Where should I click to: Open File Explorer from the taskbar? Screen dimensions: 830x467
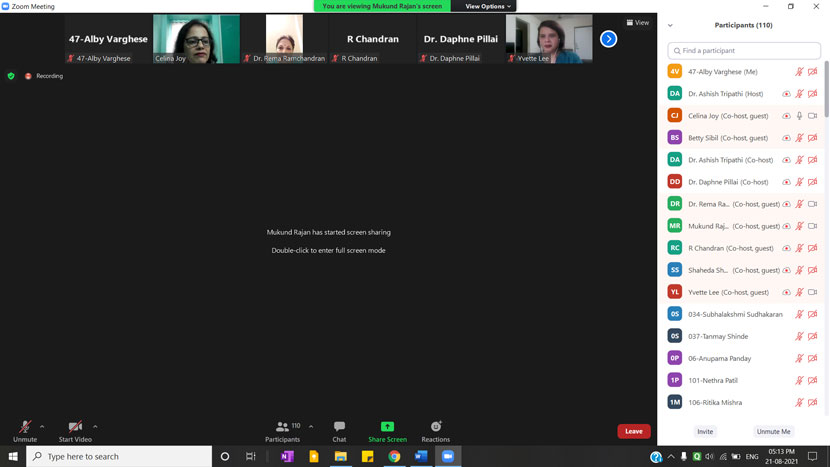(x=340, y=456)
